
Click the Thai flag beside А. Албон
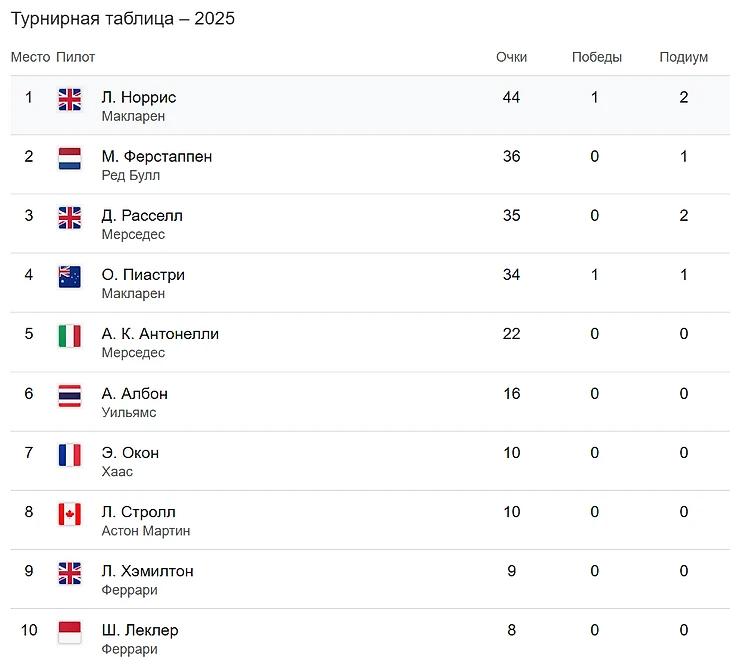[x=69, y=395]
